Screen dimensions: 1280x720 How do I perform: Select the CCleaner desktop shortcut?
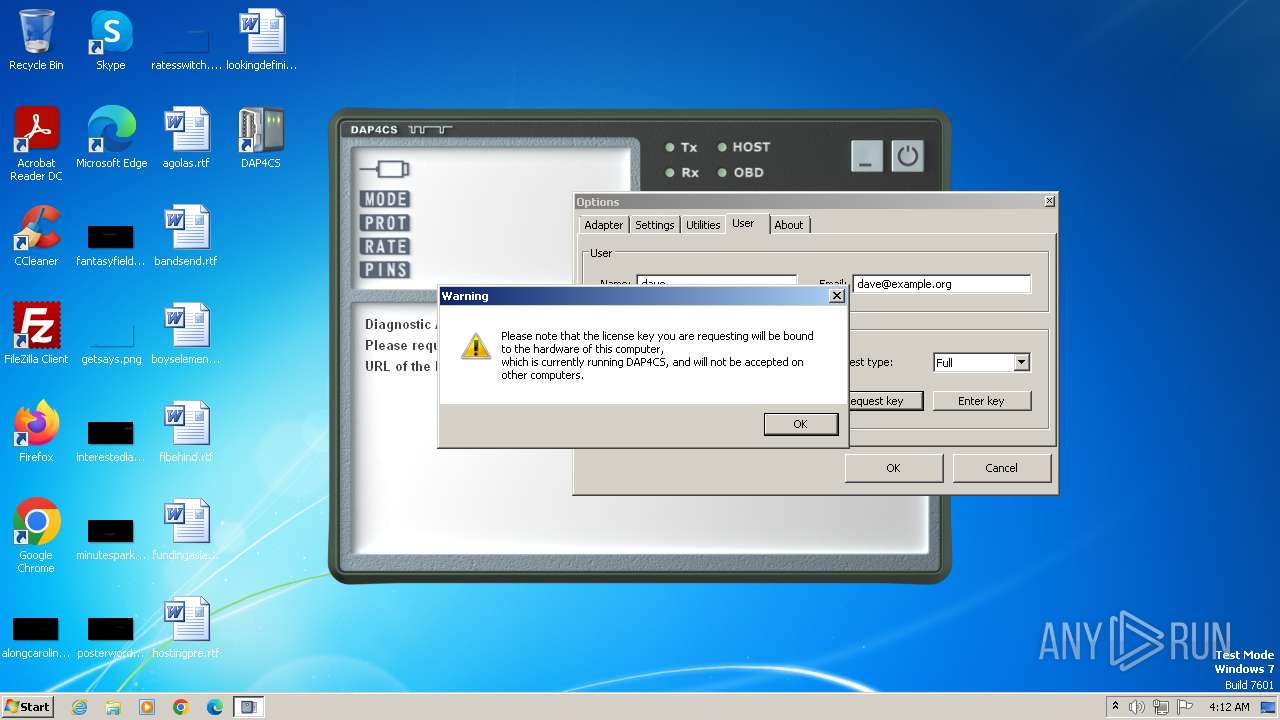[36, 236]
